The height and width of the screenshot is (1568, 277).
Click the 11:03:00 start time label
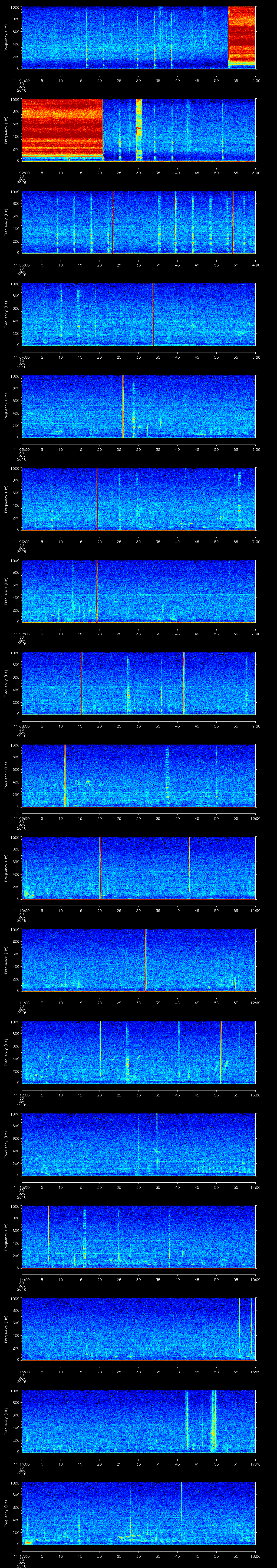(21, 265)
